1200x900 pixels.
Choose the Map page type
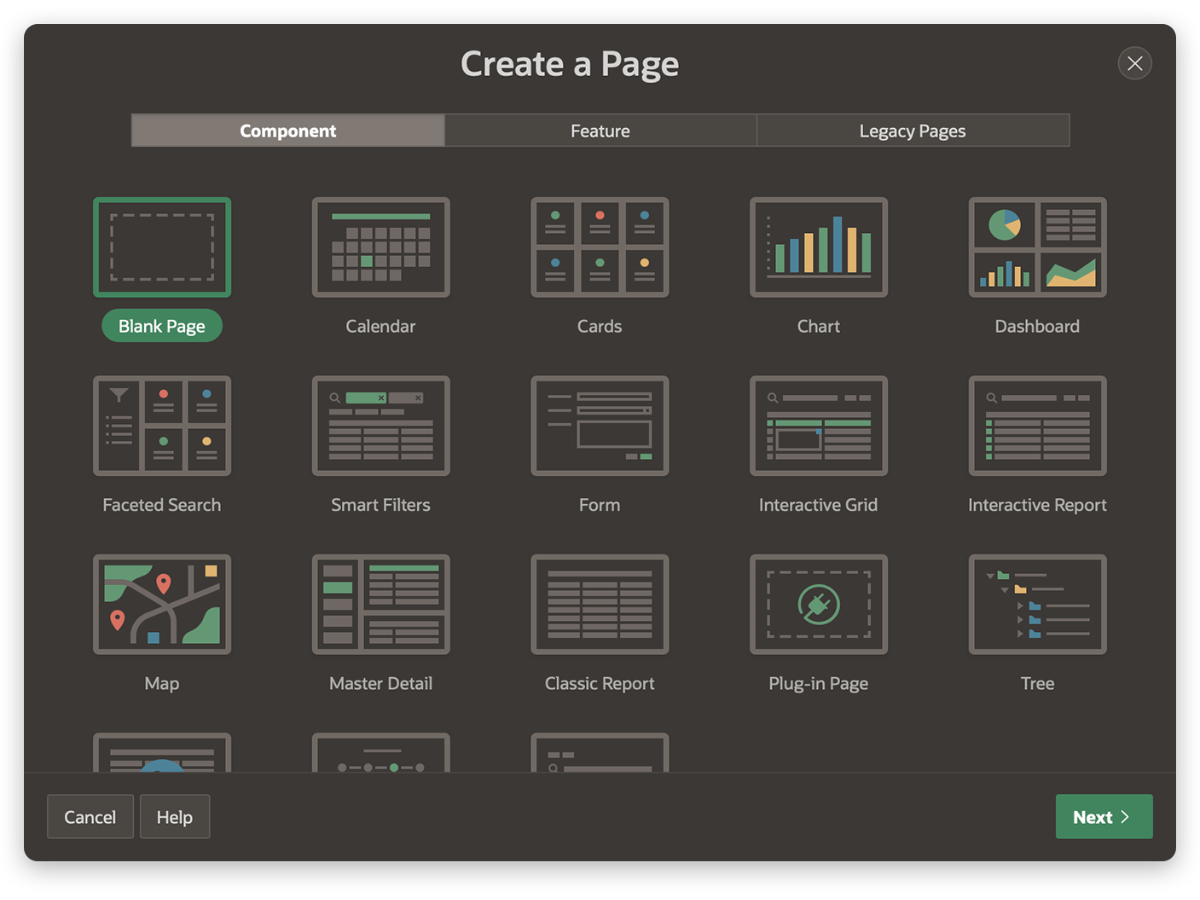click(x=162, y=604)
